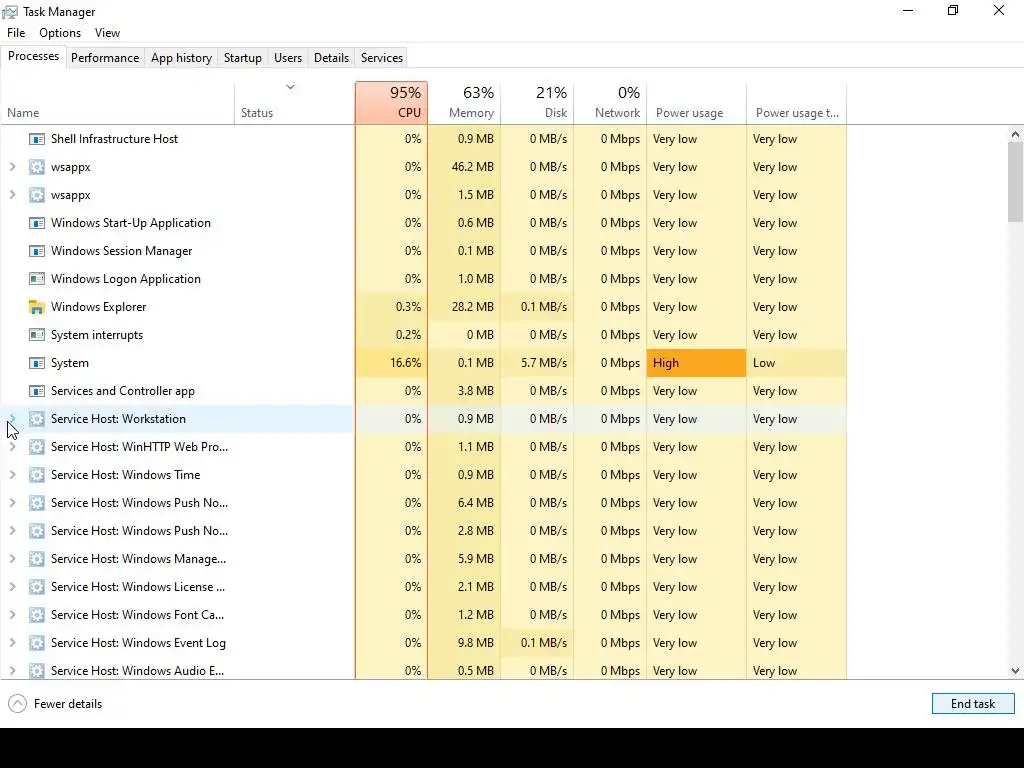Expand Service Host: Windows License row
Image resolution: width=1024 pixels, height=768 pixels.
(12, 587)
